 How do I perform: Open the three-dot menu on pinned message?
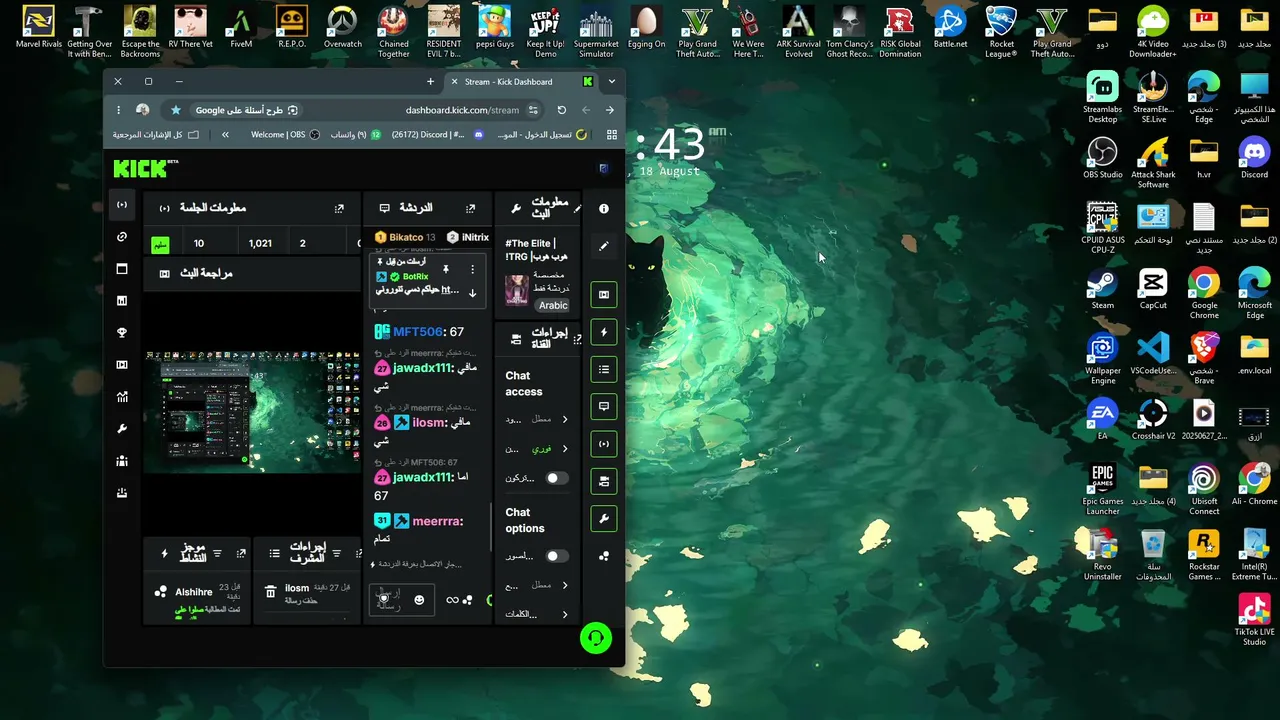coord(472,269)
